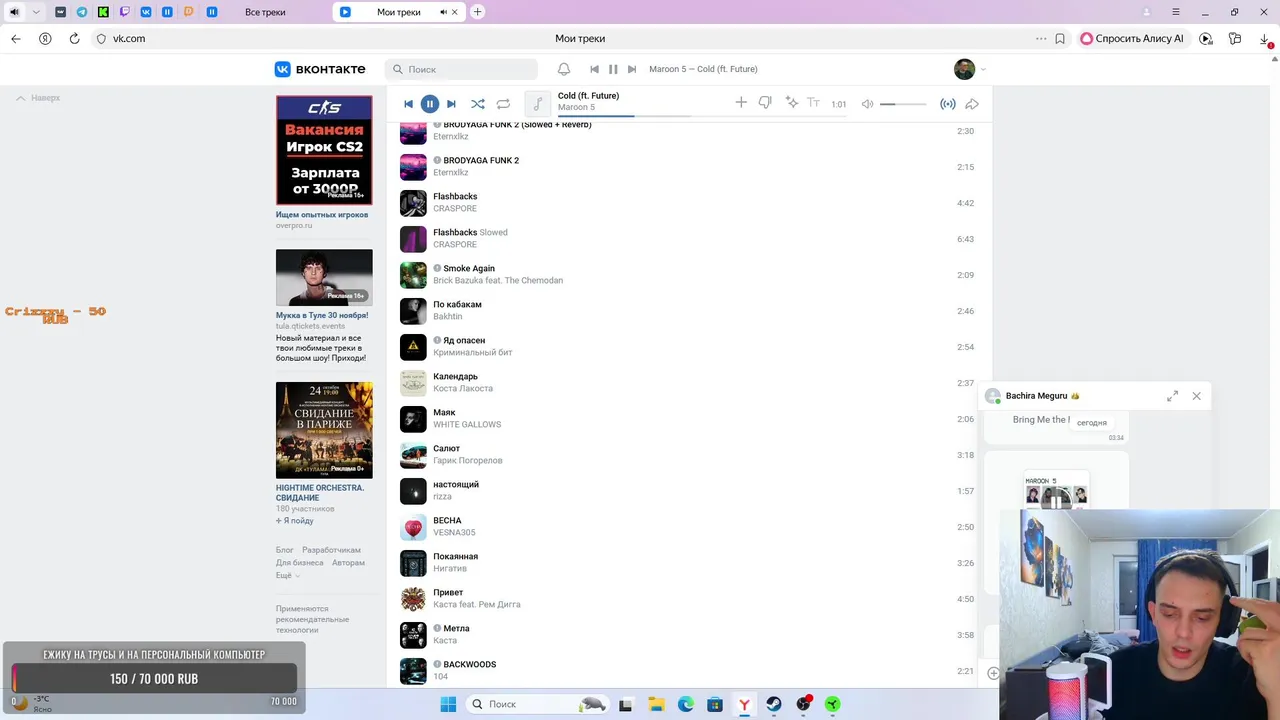
Task: Open the ВКонтакте logo home link
Action: [320, 69]
